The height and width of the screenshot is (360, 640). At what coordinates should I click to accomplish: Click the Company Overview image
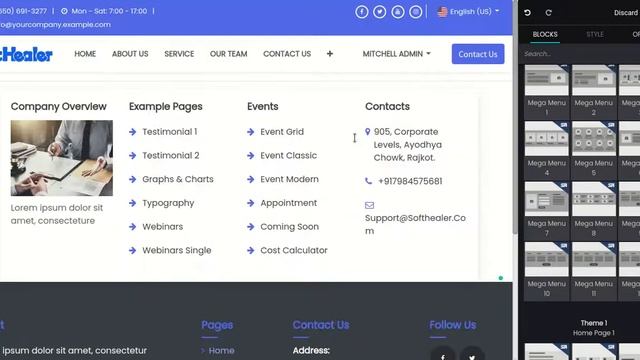(x=62, y=158)
